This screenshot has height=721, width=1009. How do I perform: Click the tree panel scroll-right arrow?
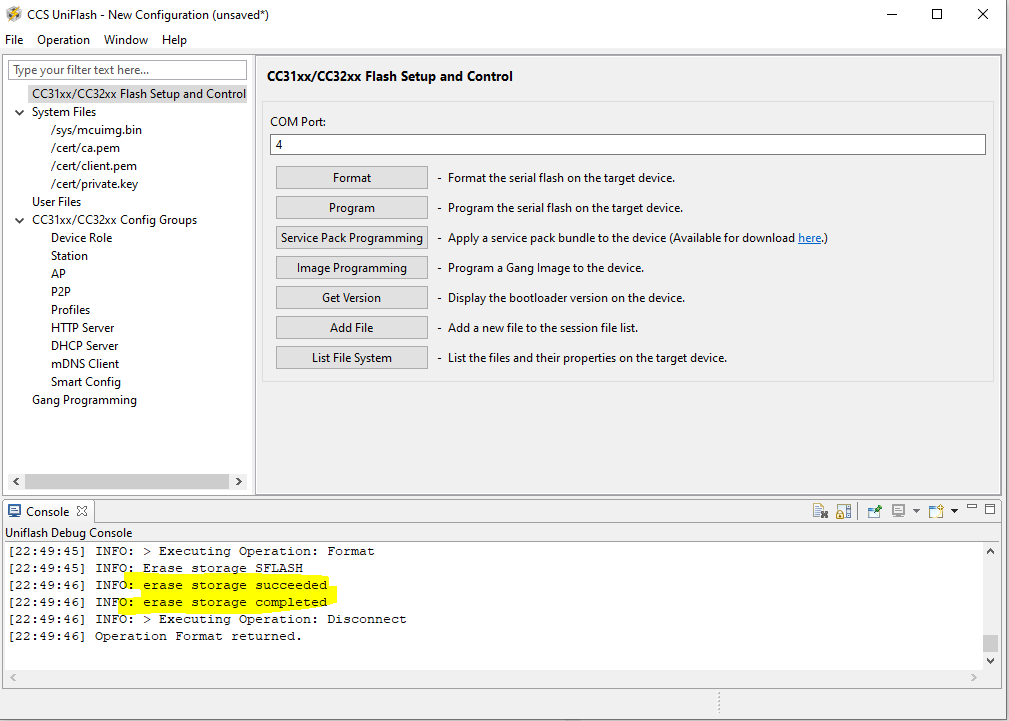tap(239, 482)
